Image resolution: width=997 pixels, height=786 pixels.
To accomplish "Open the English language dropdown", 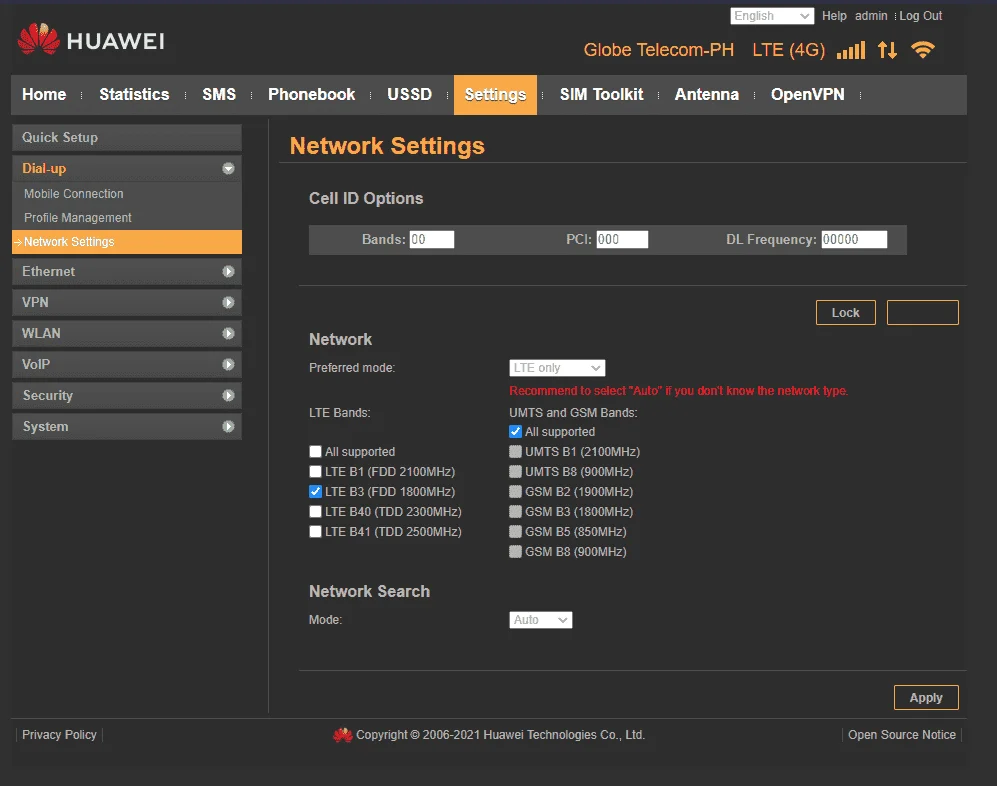I will [x=772, y=16].
